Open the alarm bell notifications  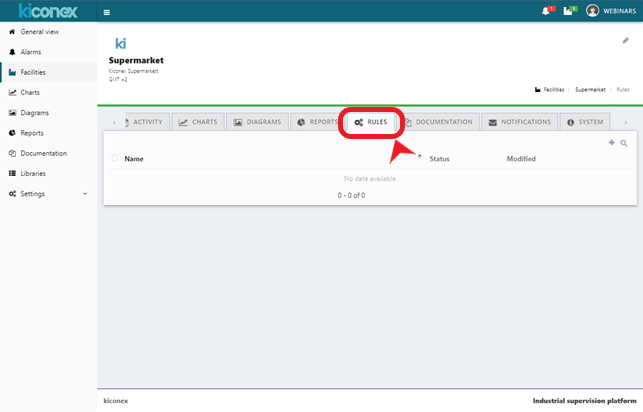coord(546,11)
